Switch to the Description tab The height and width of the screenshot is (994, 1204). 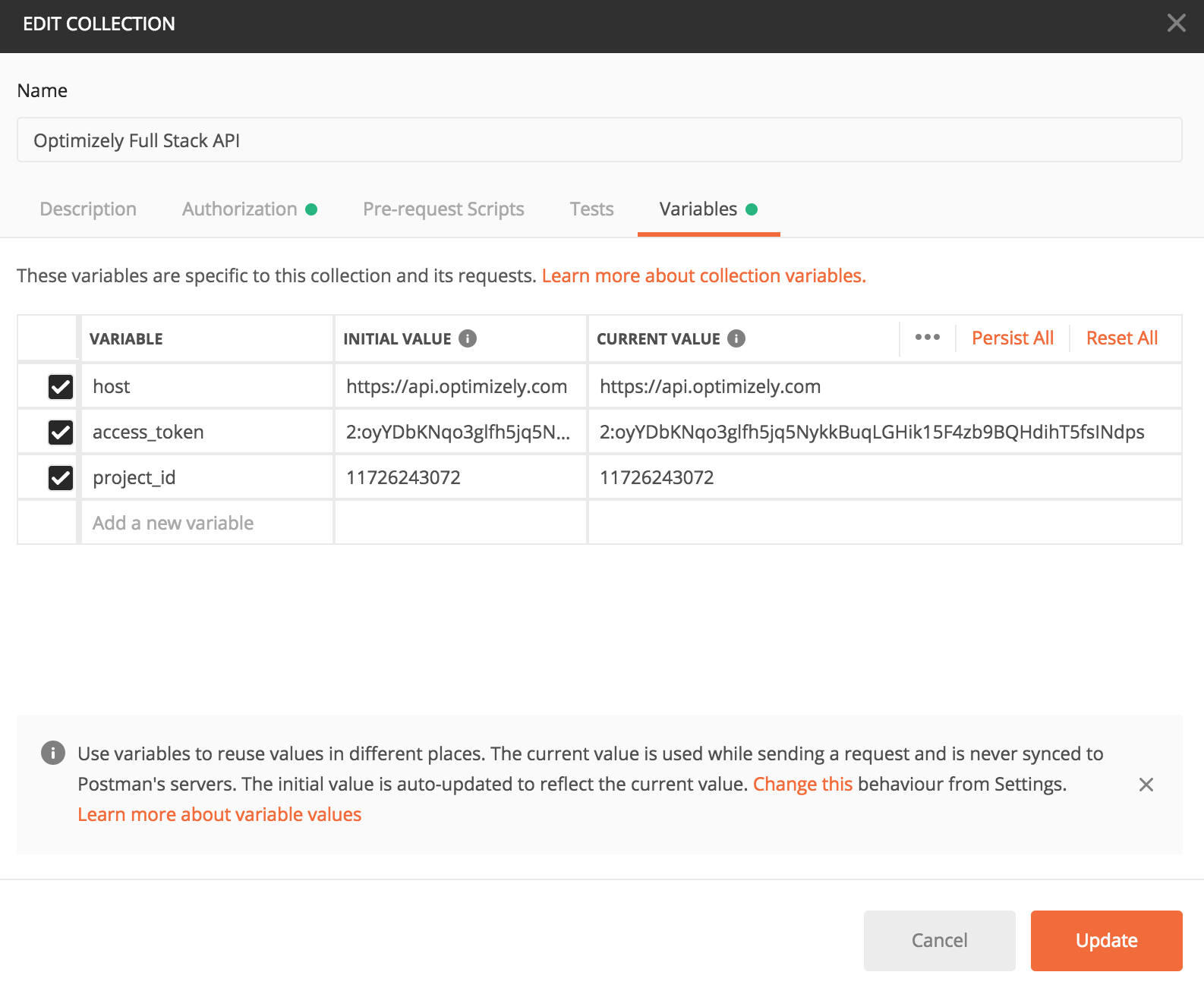(88, 209)
